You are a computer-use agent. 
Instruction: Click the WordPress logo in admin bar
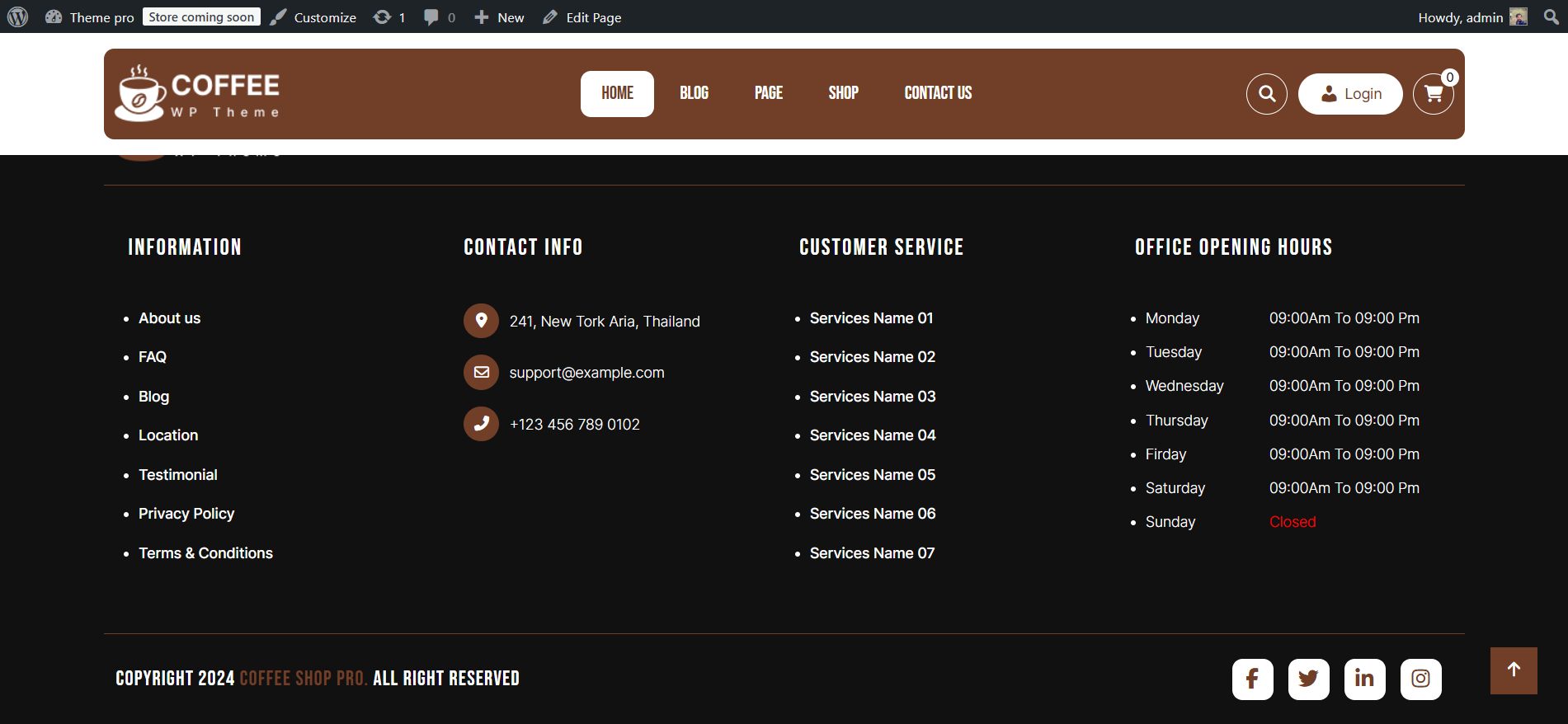click(x=17, y=17)
